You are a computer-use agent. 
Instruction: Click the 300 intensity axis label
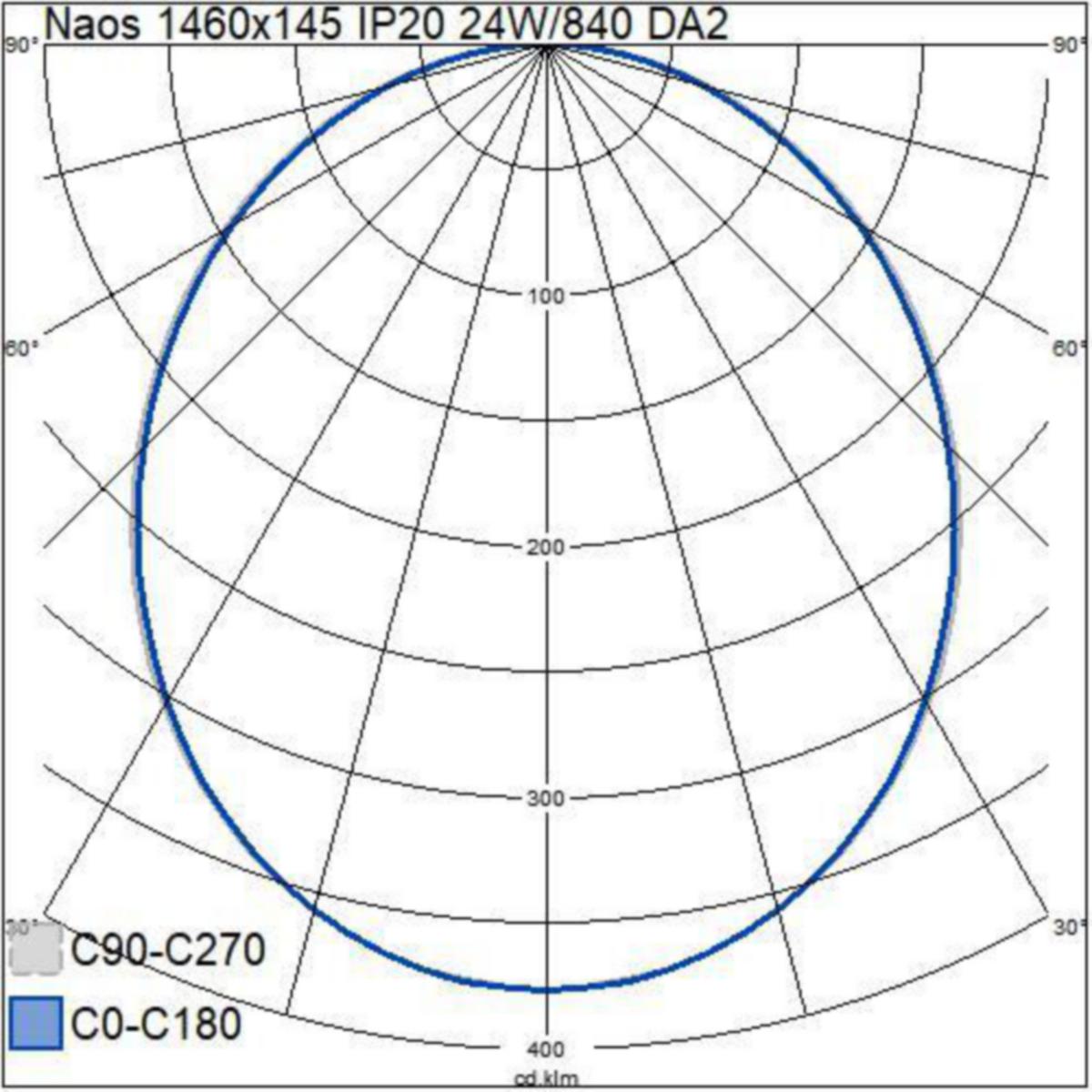(545, 798)
